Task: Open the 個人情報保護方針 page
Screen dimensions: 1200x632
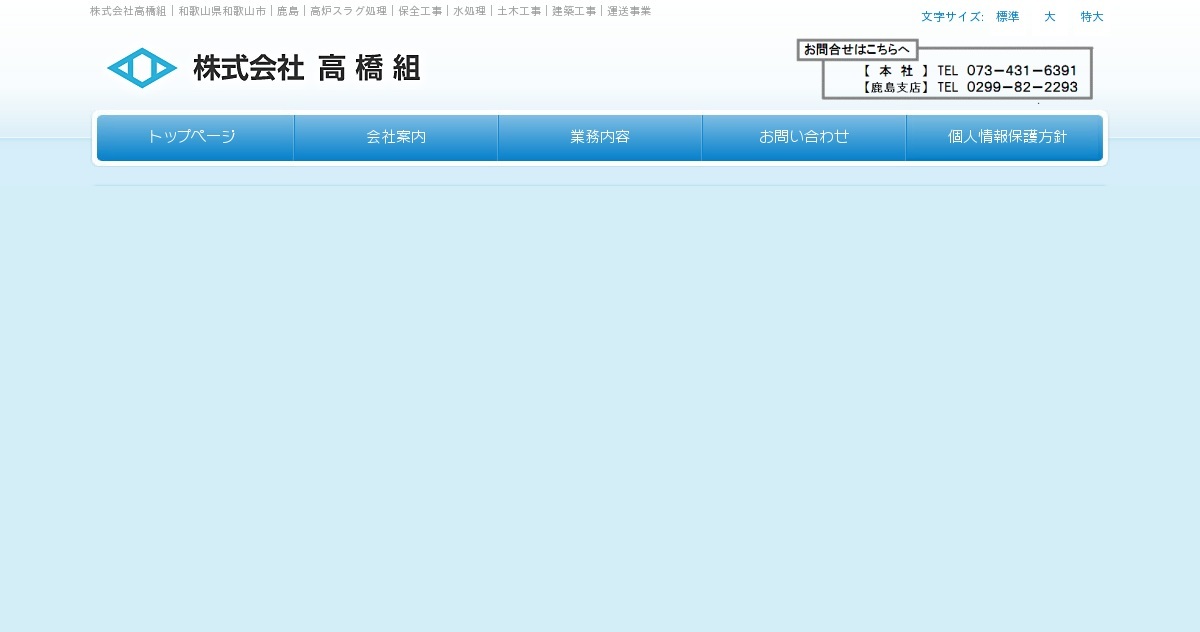Action: [1005, 138]
